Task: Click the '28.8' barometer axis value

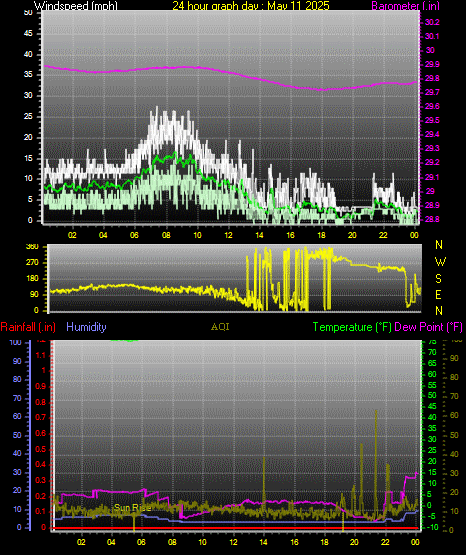Action: (x=432, y=219)
